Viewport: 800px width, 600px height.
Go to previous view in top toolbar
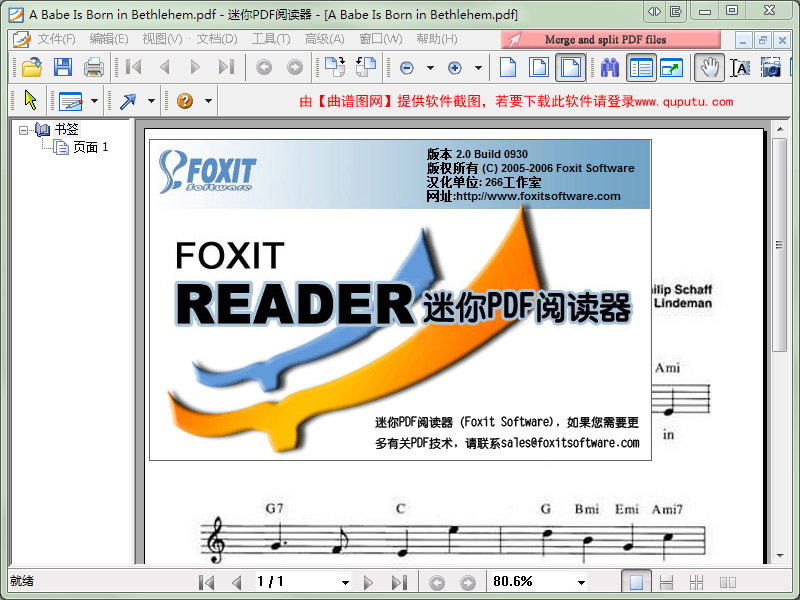pos(264,67)
